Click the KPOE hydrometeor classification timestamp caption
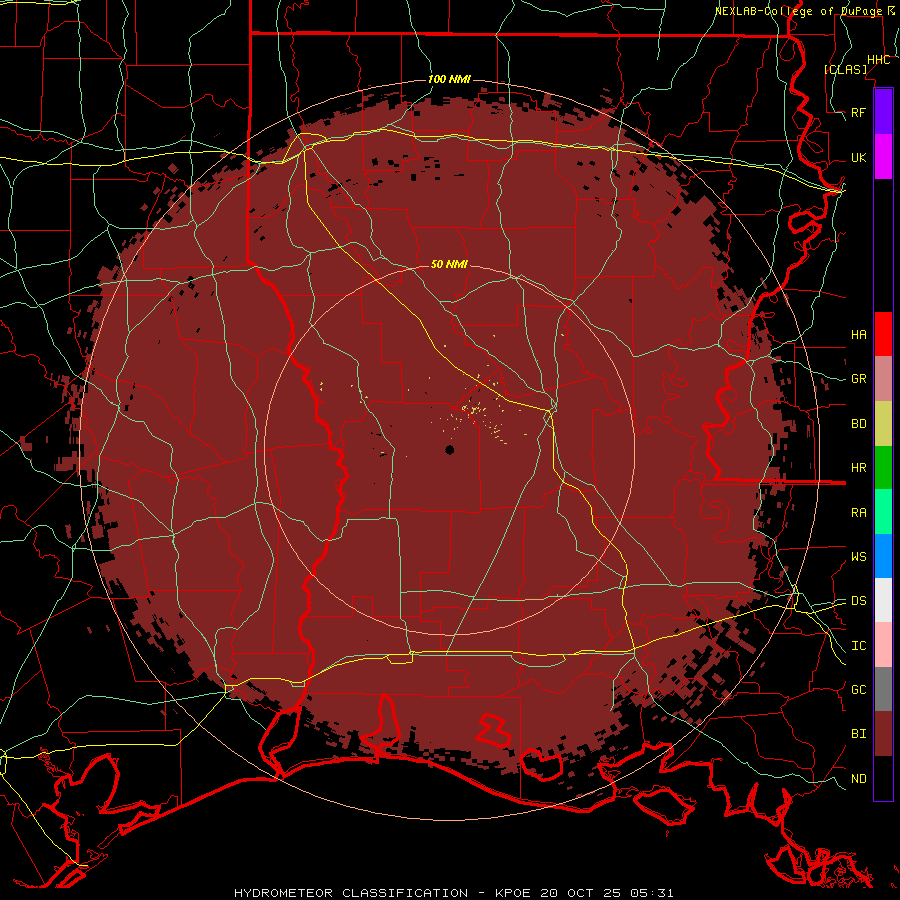This screenshot has height=900, width=900. pos(453,893)
